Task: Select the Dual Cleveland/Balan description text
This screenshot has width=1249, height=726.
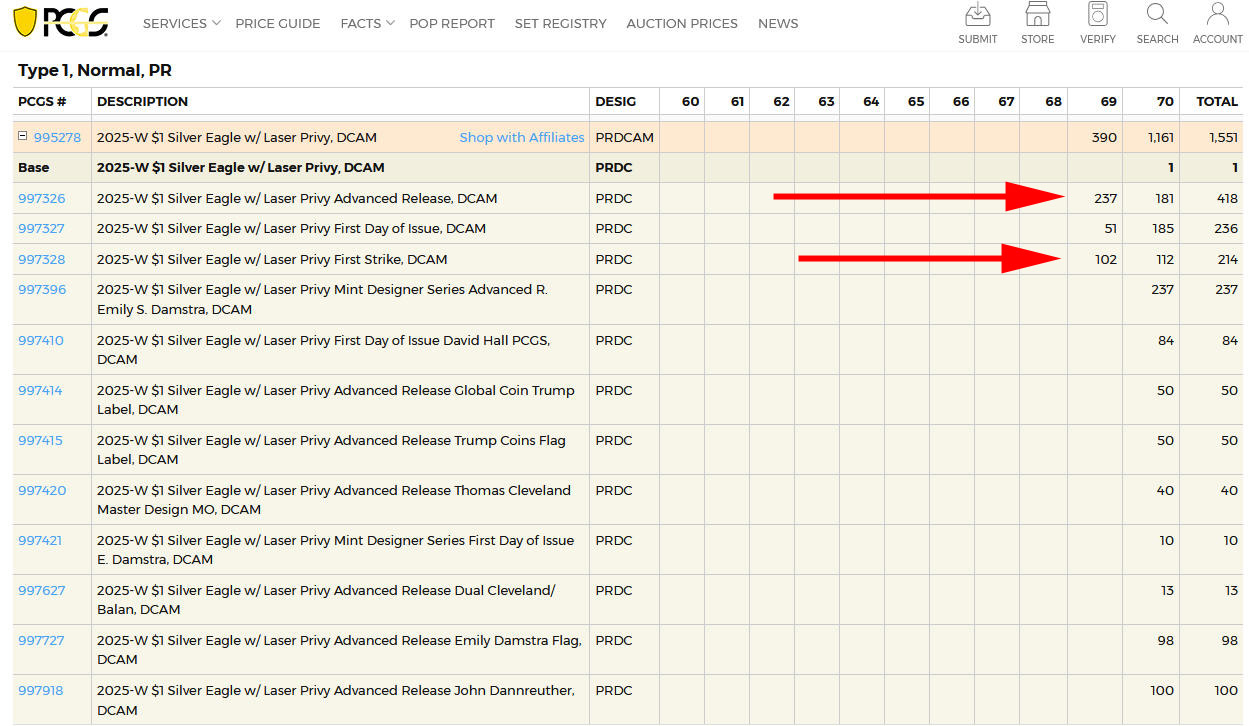Action: (326, 600)
